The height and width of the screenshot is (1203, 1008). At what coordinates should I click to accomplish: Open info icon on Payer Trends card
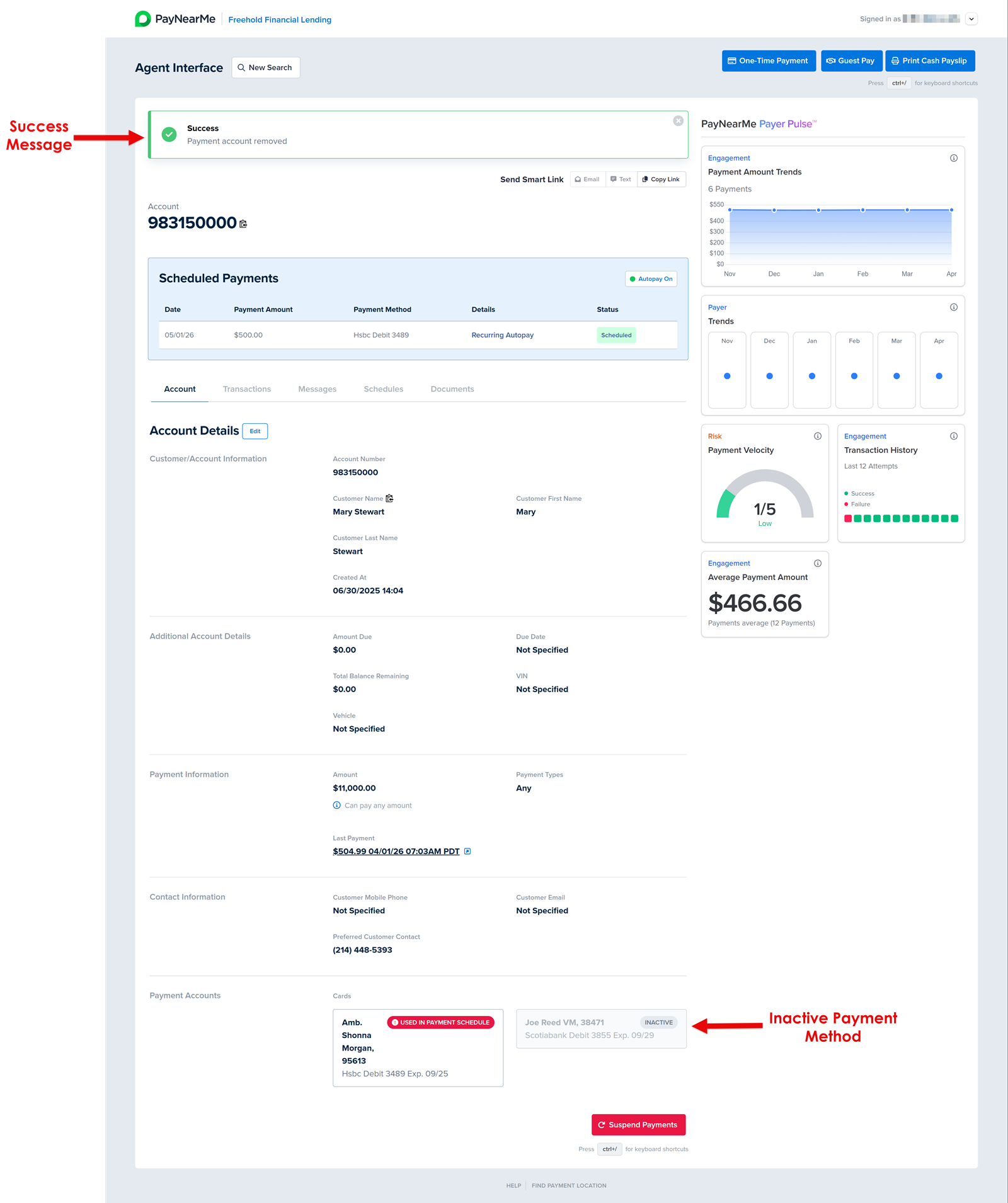pyautogui.click(x=954, y=307)
